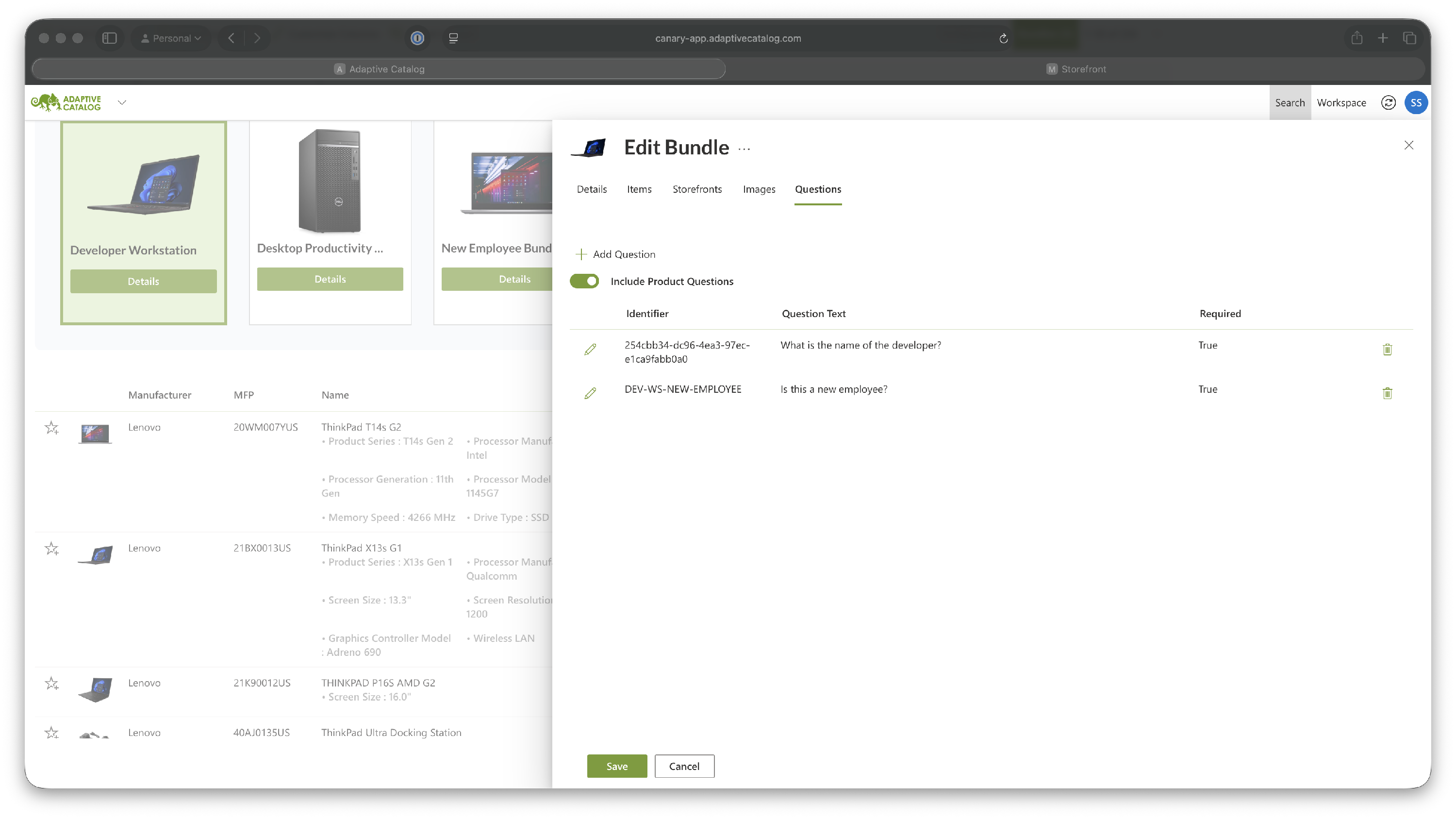This screenshot has width=1456, height=819.
Task: Expand the Adaptive Catalog logo chevron menu
Action: coord(121,102)
